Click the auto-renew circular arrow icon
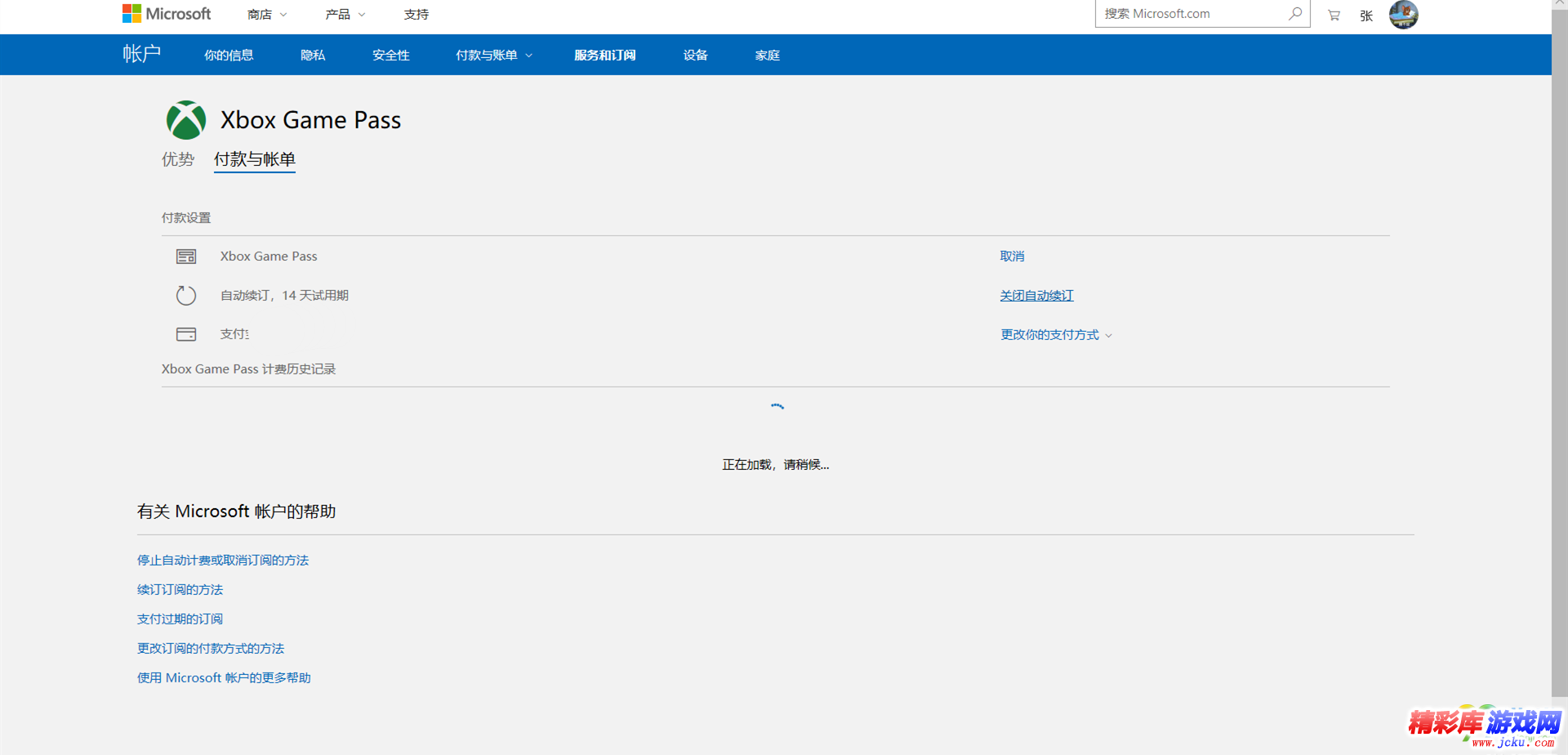 point(186,295)
